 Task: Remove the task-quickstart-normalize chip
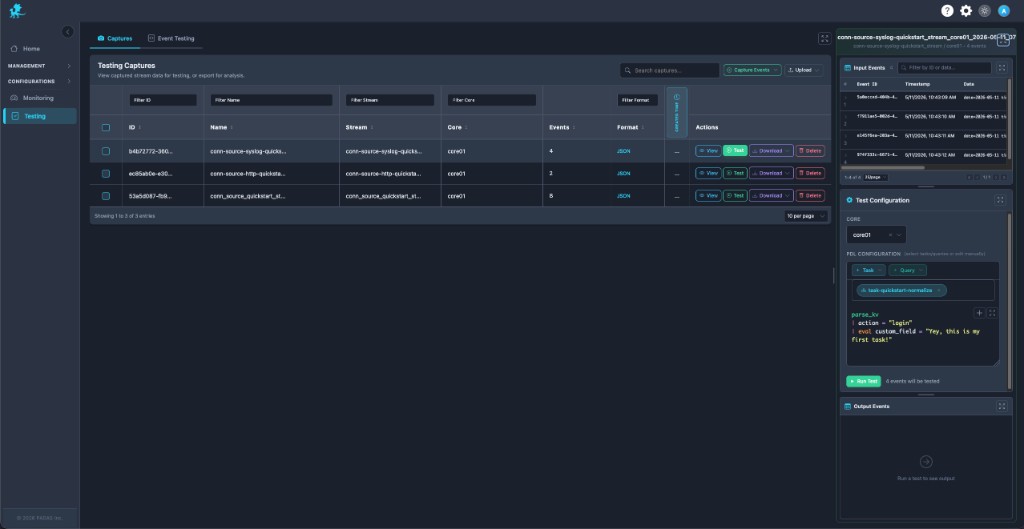click(938, 290)
